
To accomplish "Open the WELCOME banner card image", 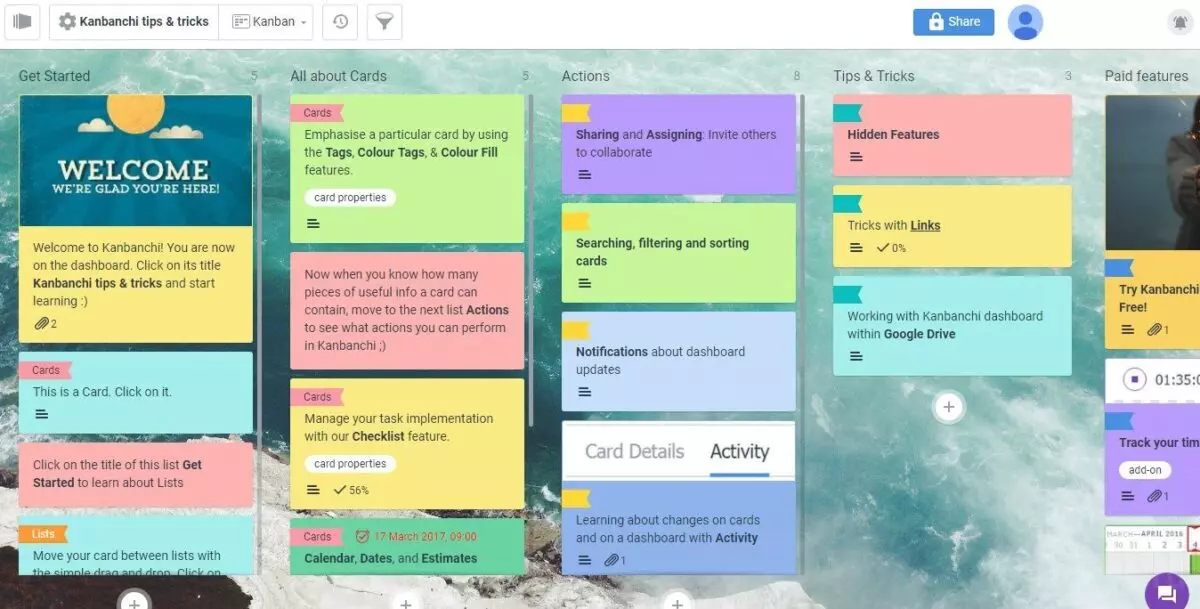I will [x=136, y=161].
